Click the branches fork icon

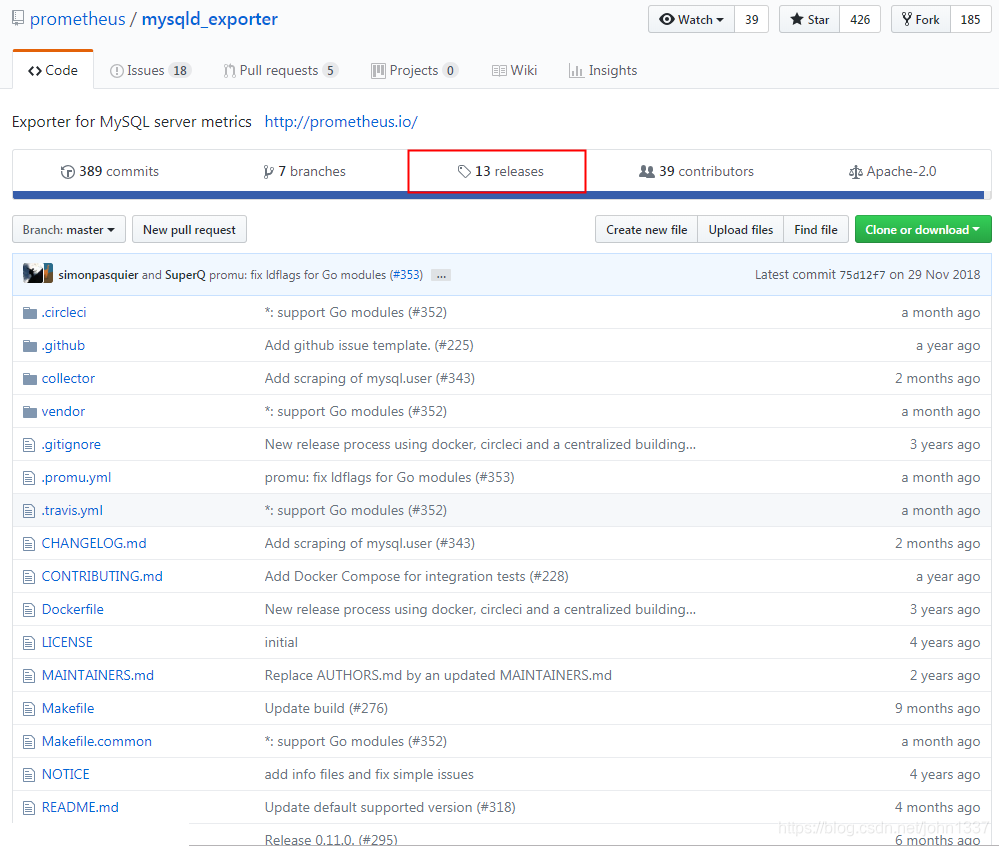(x=269, y=172)
